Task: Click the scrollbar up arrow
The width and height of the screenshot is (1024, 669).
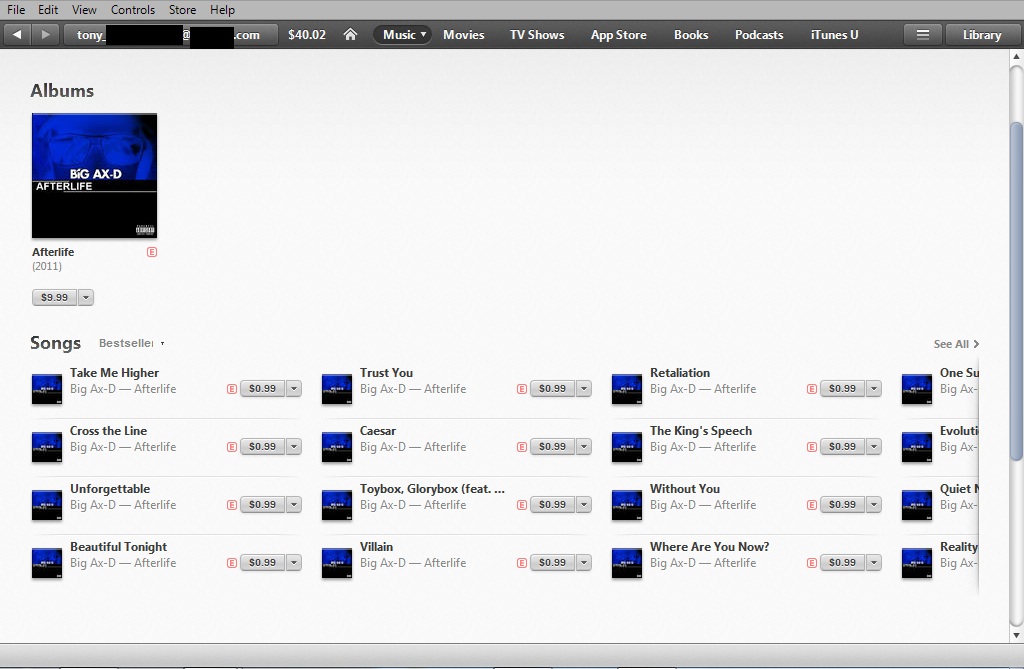Action: click(1016, 57)
